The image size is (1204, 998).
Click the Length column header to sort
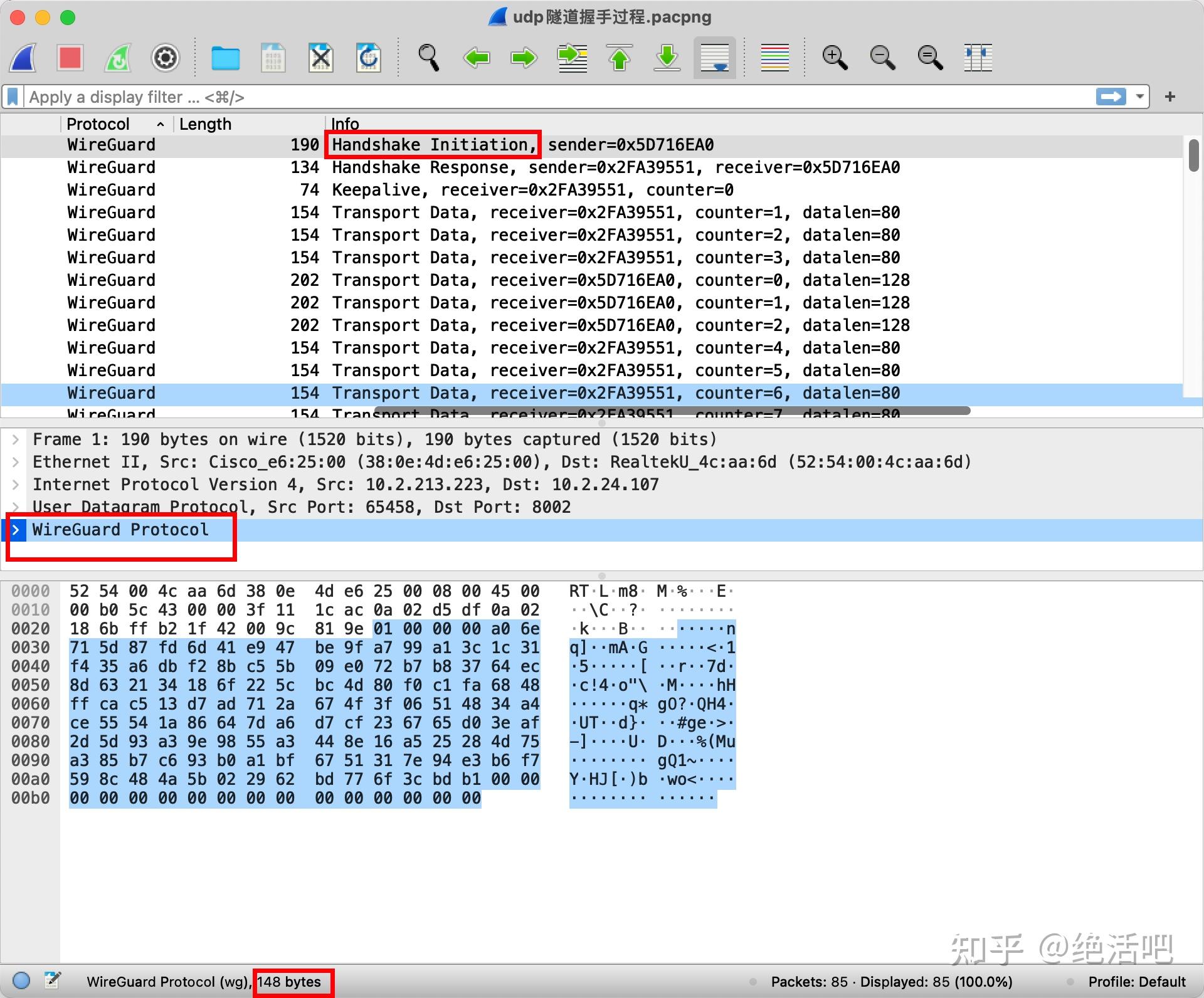(x=204, y=124)
